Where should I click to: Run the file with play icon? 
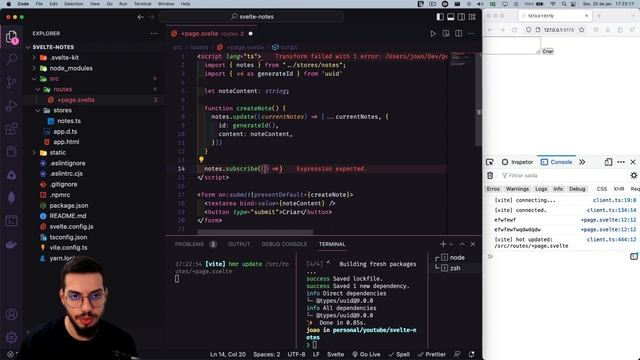pyautogui.click(x=433, y=33)
